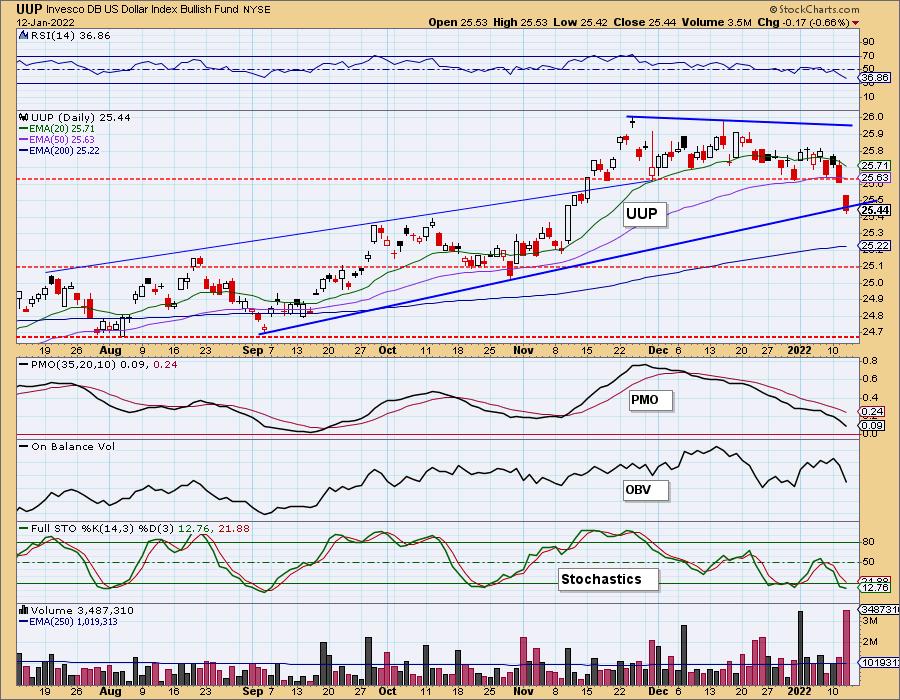
Task: Click the Nov label on the price chart date axis
Action: click(523, 351)
